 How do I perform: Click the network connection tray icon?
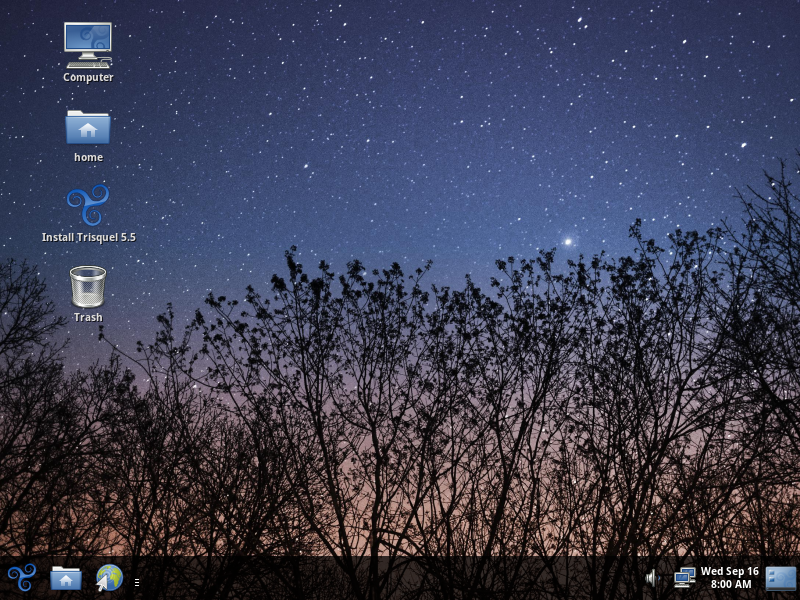pyautogui.click(x=685, y=578)
